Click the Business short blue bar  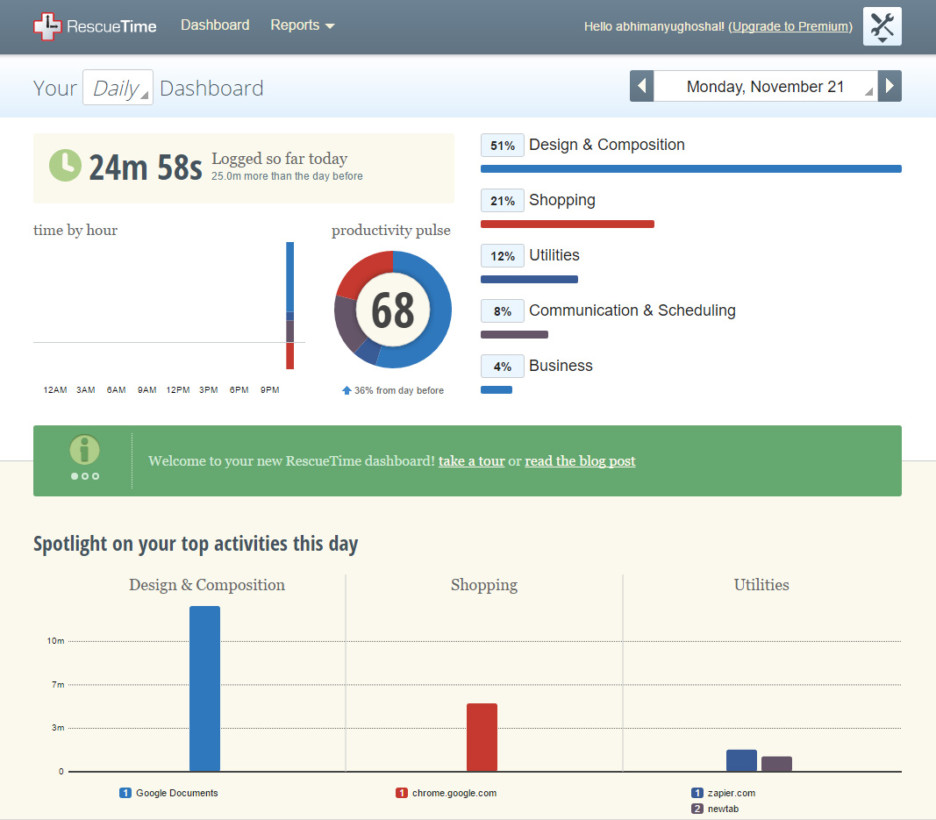point(496,390)
